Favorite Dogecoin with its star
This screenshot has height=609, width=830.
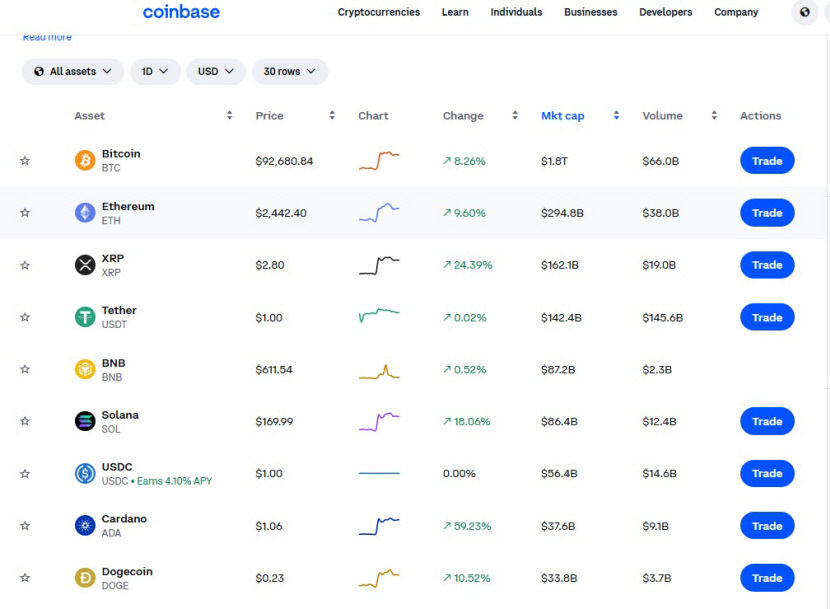[x=25, y=578]
